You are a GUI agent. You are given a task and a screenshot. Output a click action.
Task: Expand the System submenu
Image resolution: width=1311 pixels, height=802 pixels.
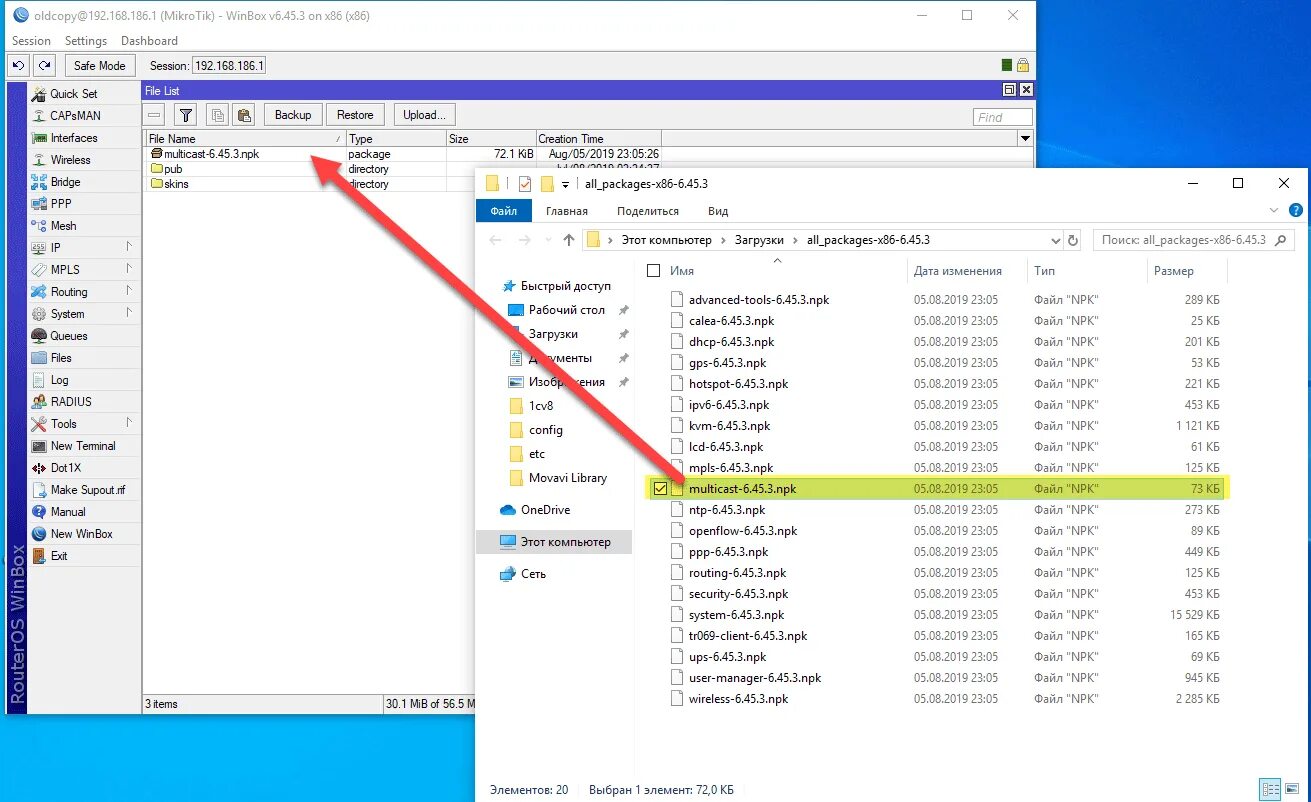tap(84, 314)
